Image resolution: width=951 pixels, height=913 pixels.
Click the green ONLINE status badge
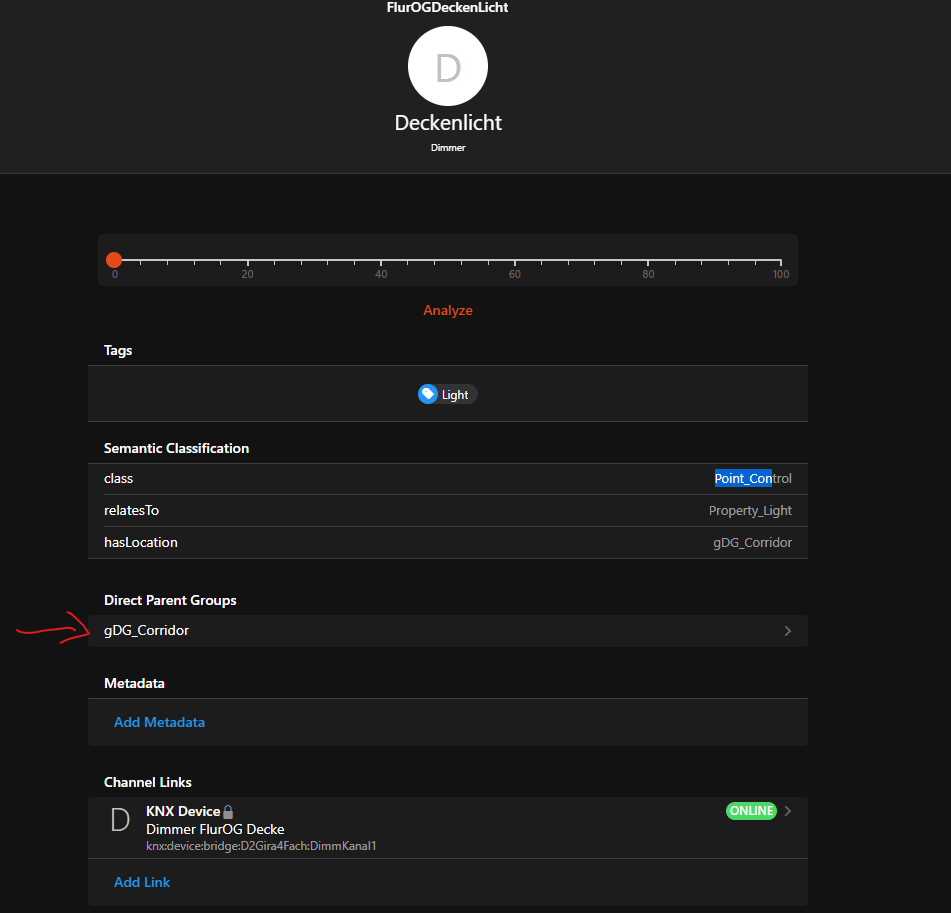click(x=751, y=811)
